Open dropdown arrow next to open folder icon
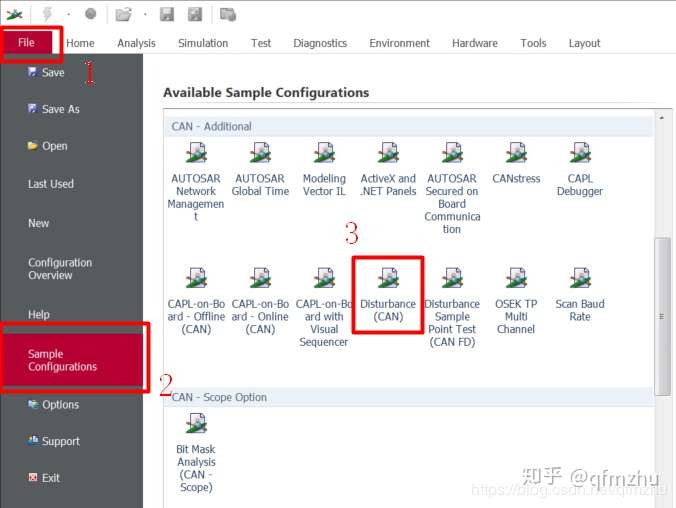This screenshot has width=676, height=508. point(145,15)
